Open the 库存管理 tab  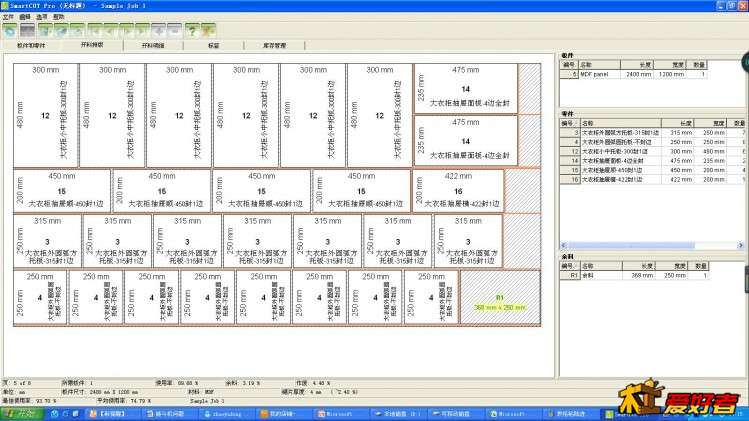pyautogui.click(x=274, y=45)
